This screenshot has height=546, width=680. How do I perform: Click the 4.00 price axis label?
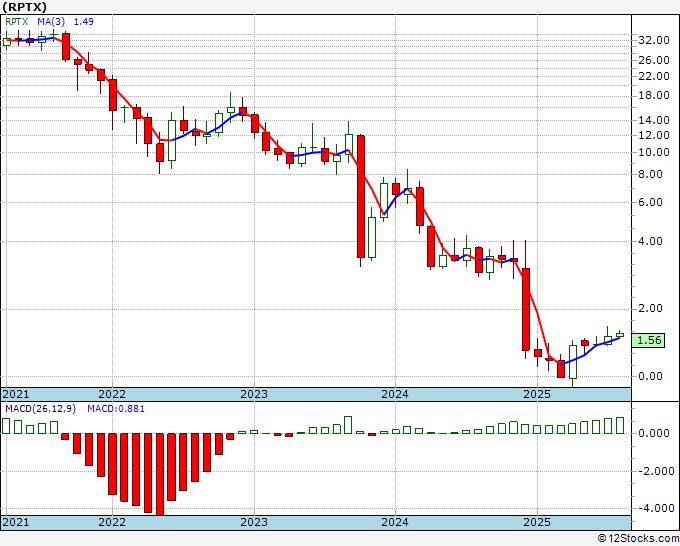point(651,241)
